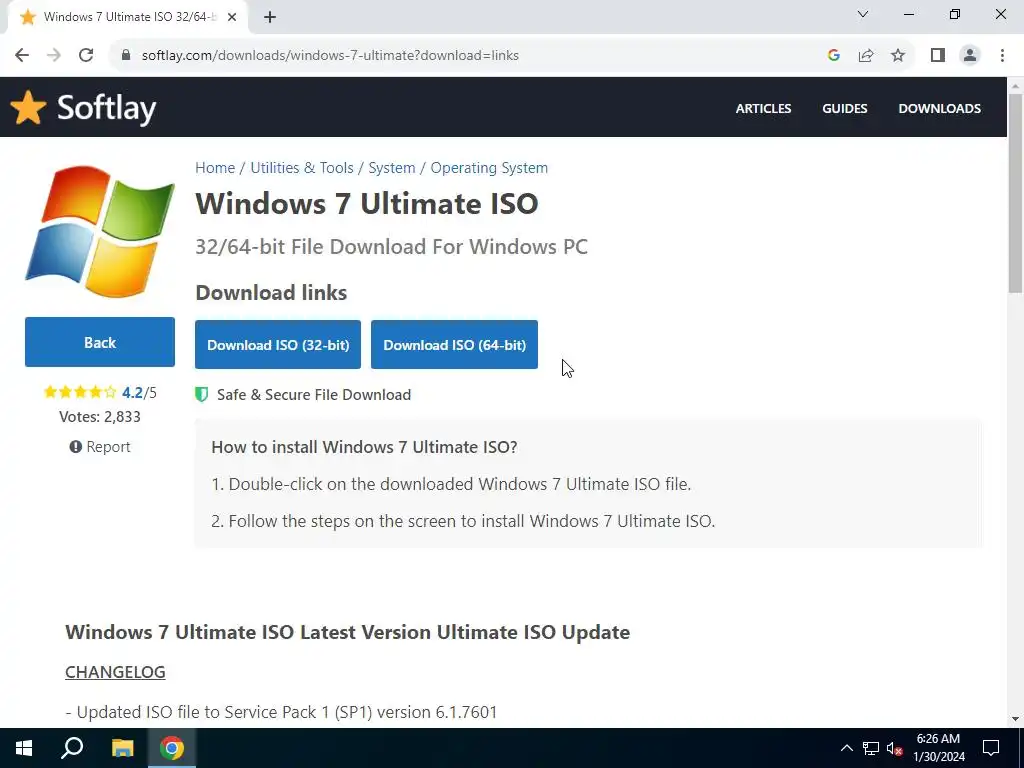Open taskbar search magnifier

tap(72, 748)
